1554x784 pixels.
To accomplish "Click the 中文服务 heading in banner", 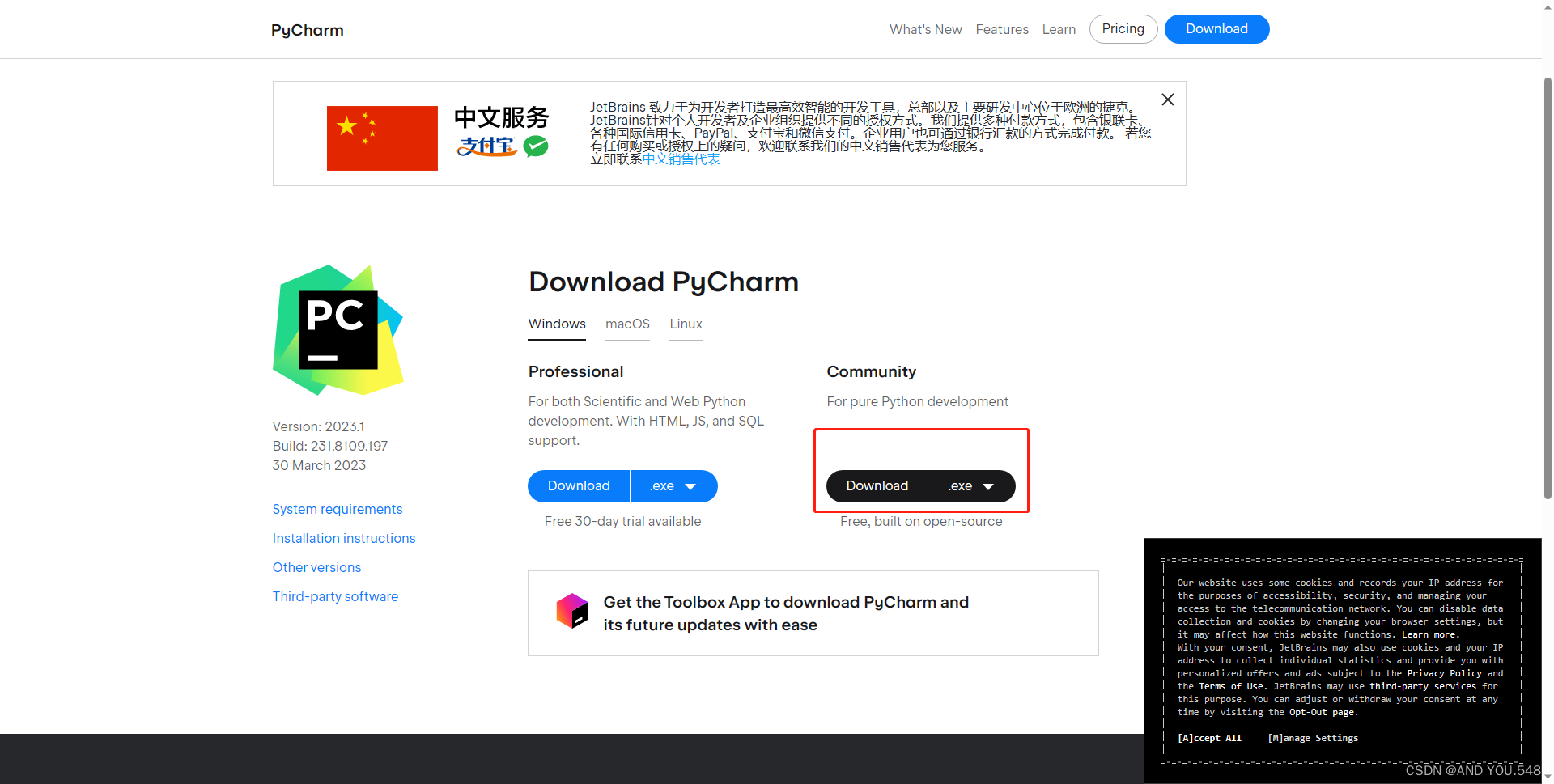I will pyautogui.click(x=501, y=117).
